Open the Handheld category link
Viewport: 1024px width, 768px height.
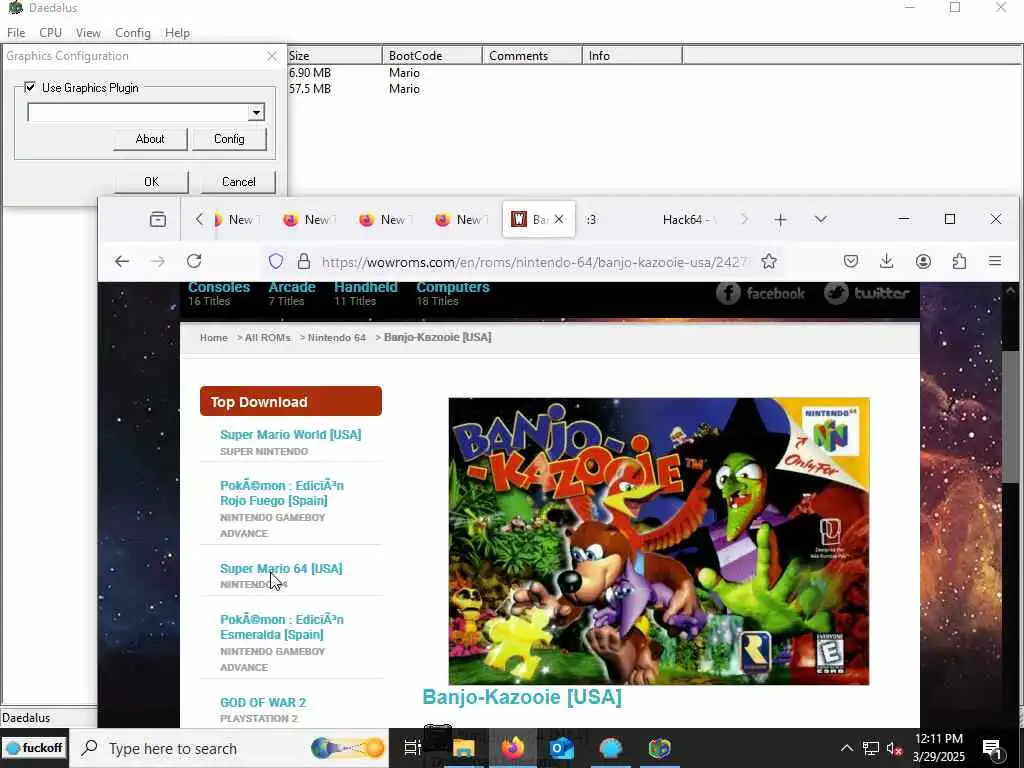[x=366, y=287]
